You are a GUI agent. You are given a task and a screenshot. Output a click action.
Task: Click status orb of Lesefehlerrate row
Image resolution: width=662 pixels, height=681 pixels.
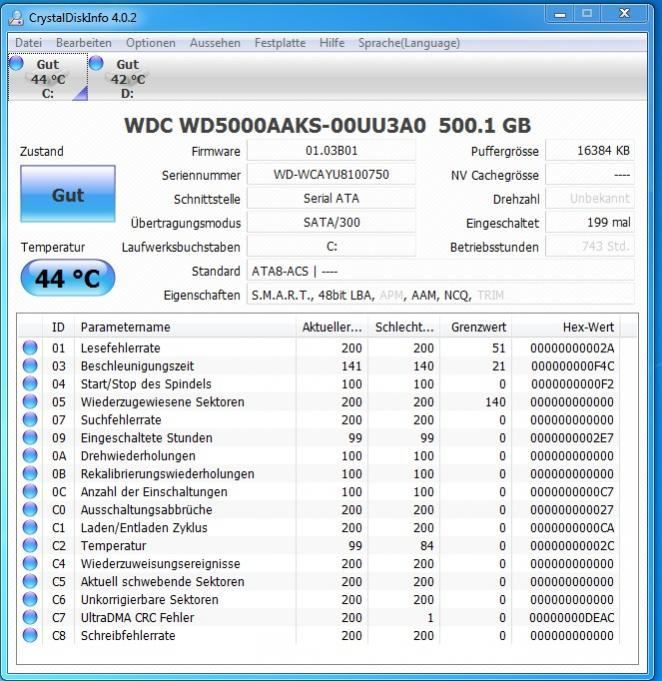click(x=30, y=347)
